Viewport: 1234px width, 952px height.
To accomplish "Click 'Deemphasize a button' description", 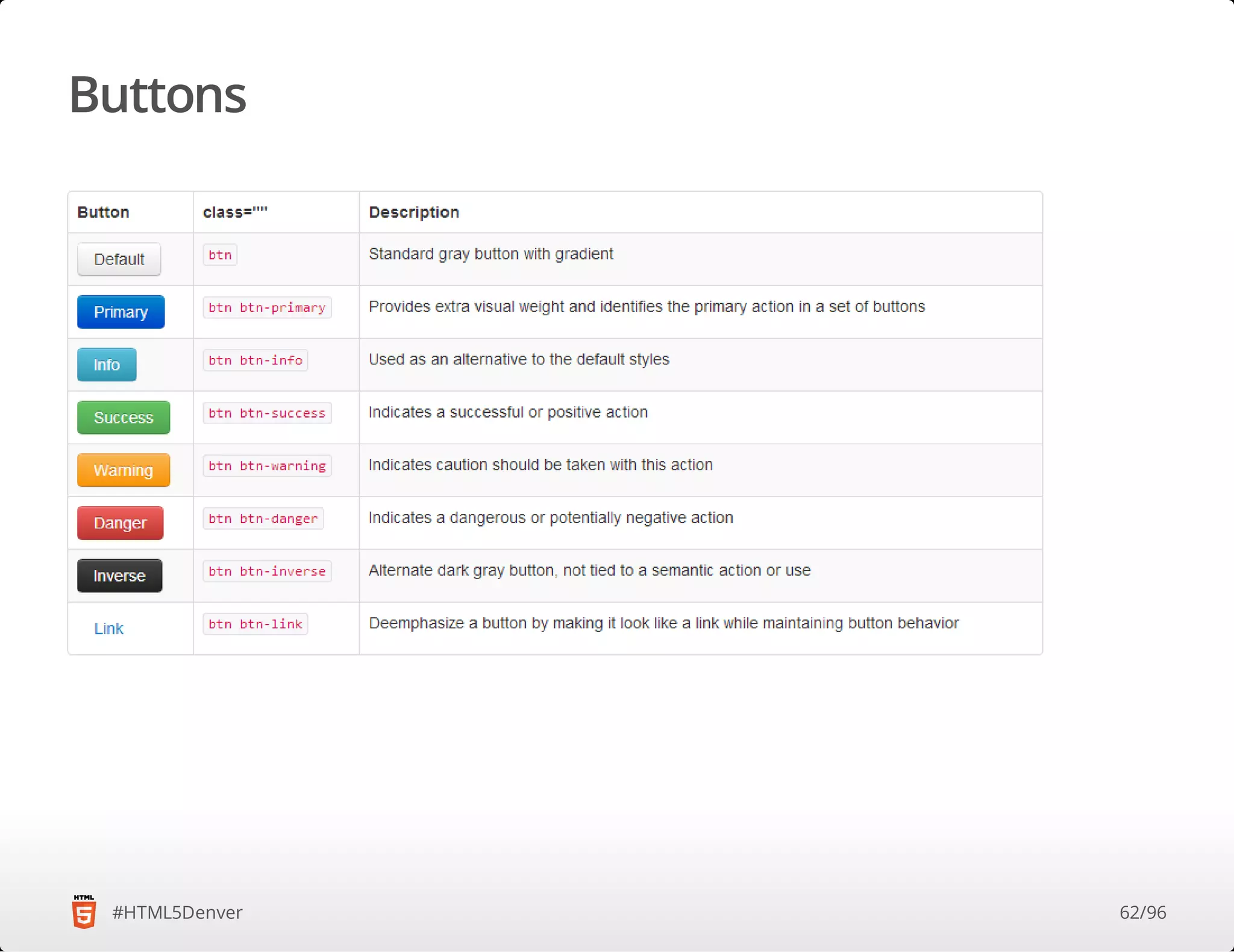I will pyautogui.click(x=663, y=623).
